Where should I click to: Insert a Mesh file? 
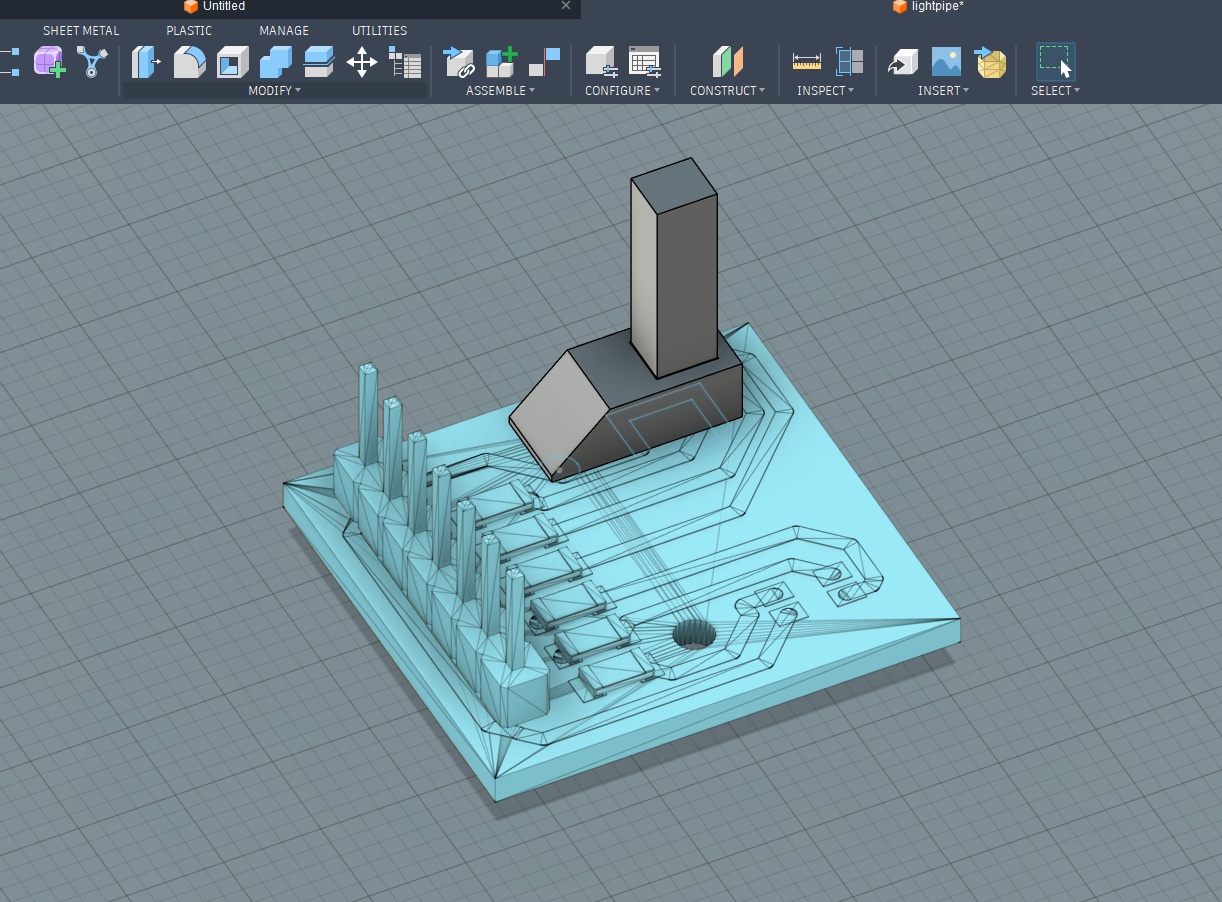pyautogui.click(x=990, y=62)
